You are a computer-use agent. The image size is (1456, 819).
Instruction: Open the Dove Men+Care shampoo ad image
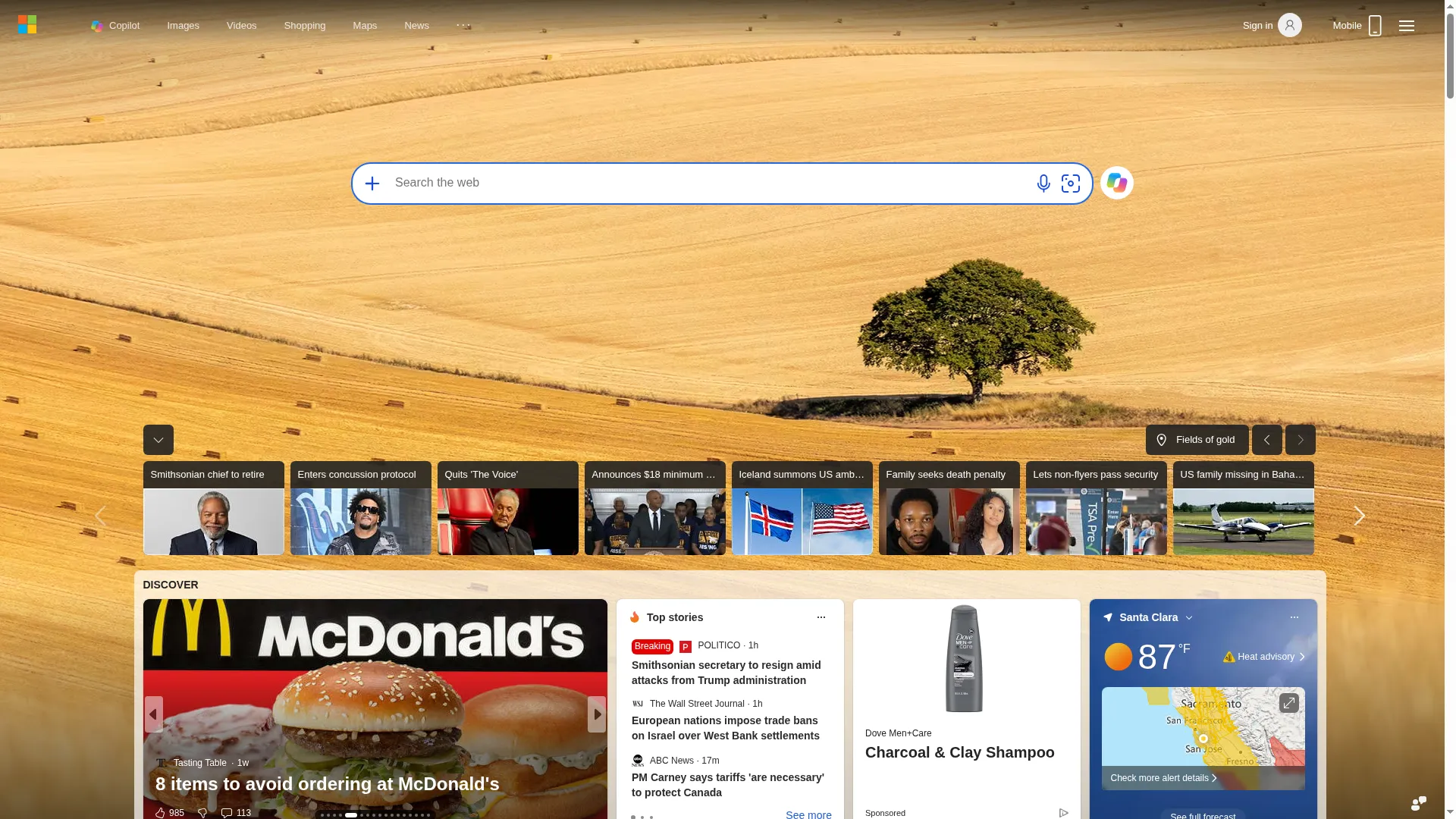point(965,659)
